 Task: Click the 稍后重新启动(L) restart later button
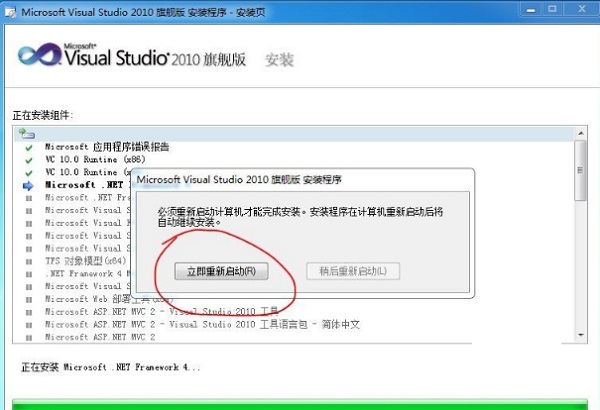point(353,271)
